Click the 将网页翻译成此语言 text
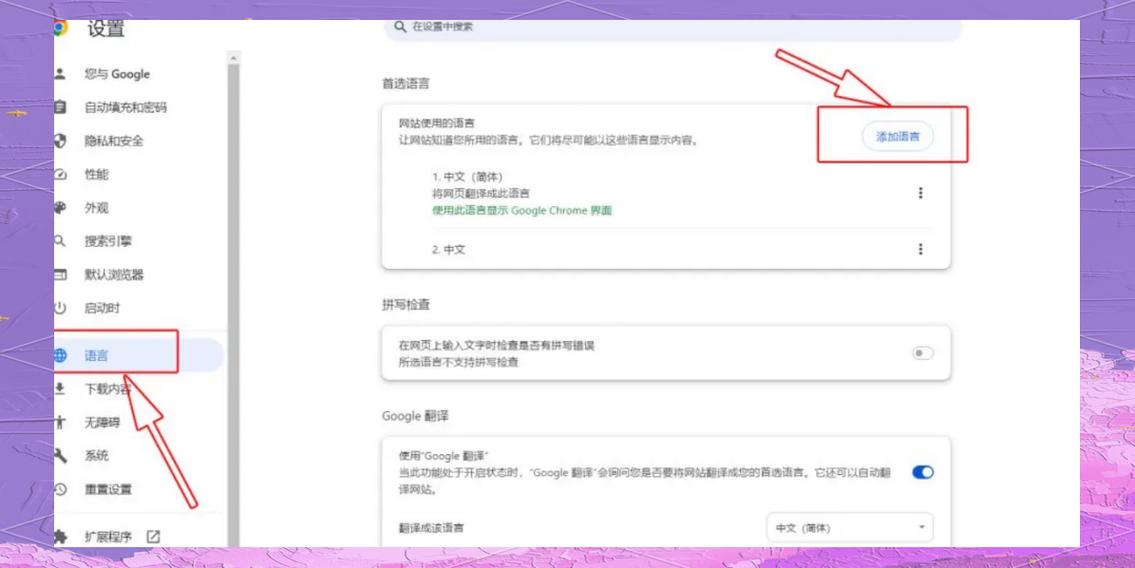The image size is (1135, 568). pos(481,193)
